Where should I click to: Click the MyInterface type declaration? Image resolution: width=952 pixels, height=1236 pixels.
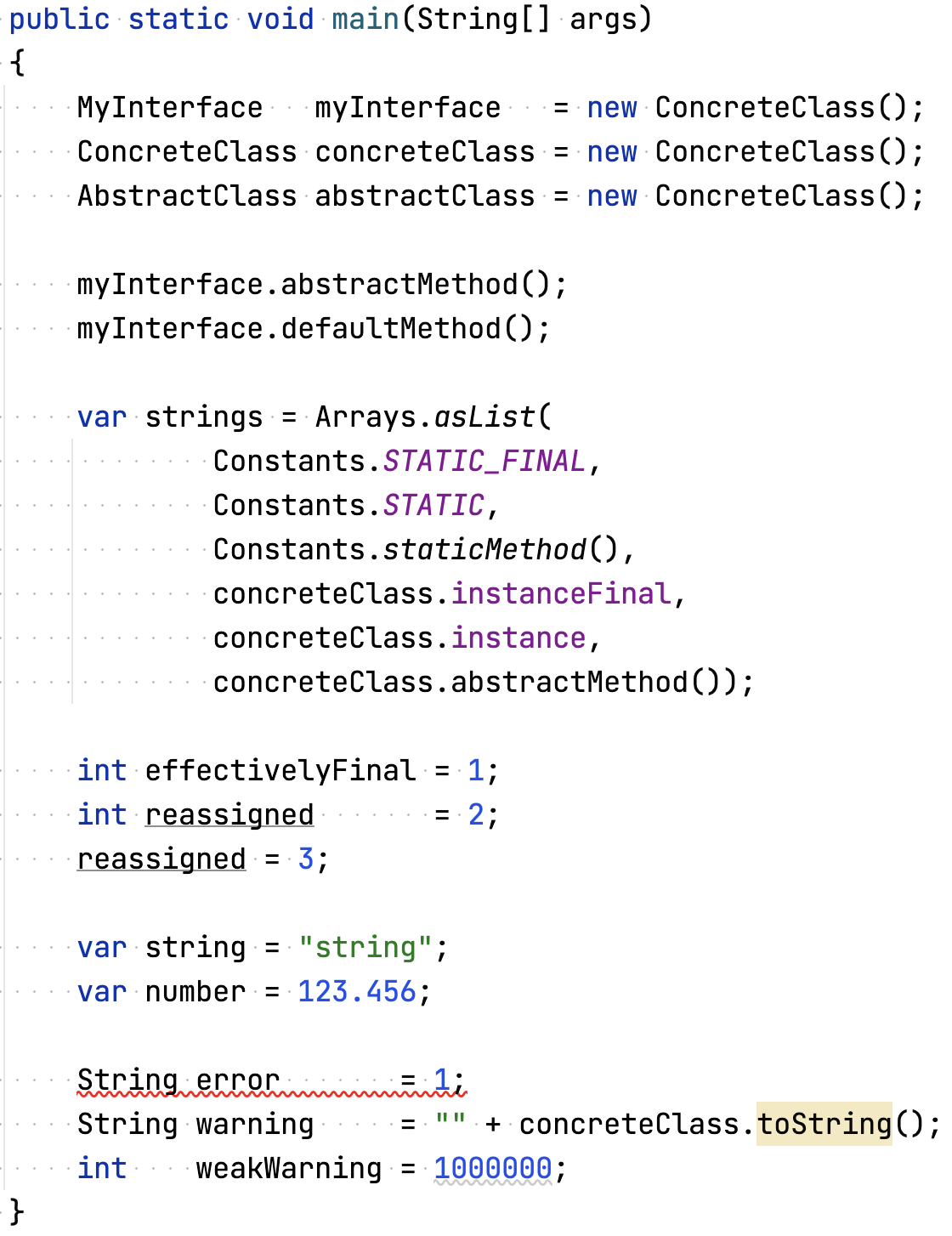[x=169, y=108]
